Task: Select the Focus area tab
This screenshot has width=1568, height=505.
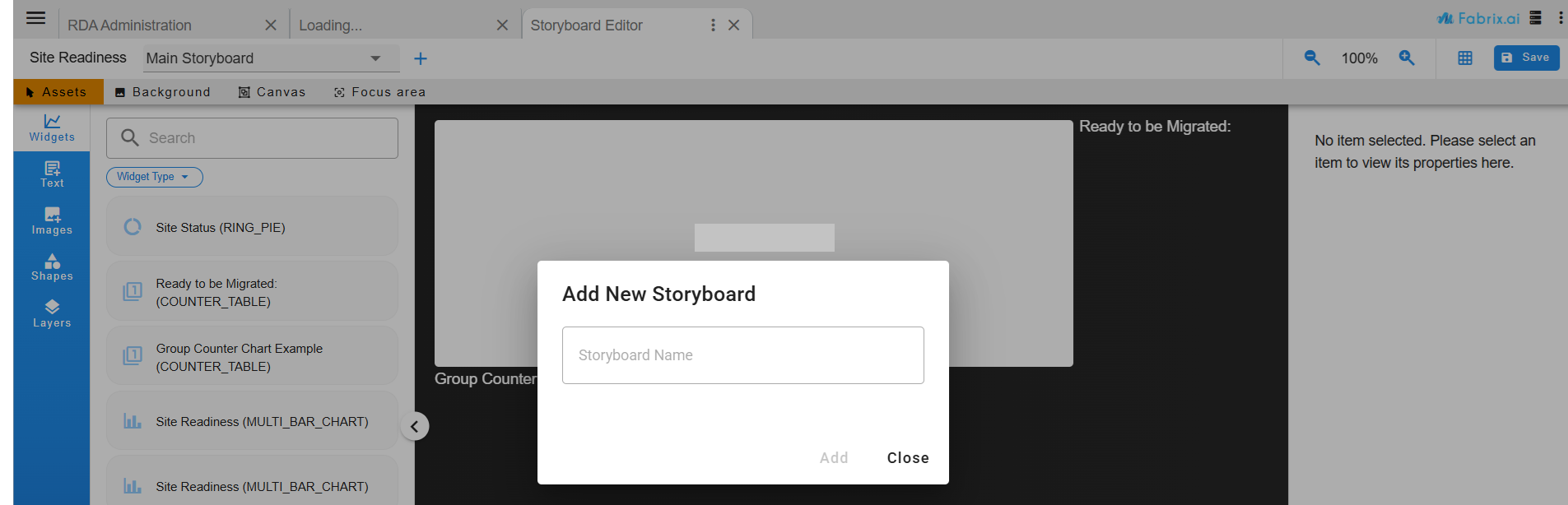Action: pyautogui.click(x=379, y=92)
